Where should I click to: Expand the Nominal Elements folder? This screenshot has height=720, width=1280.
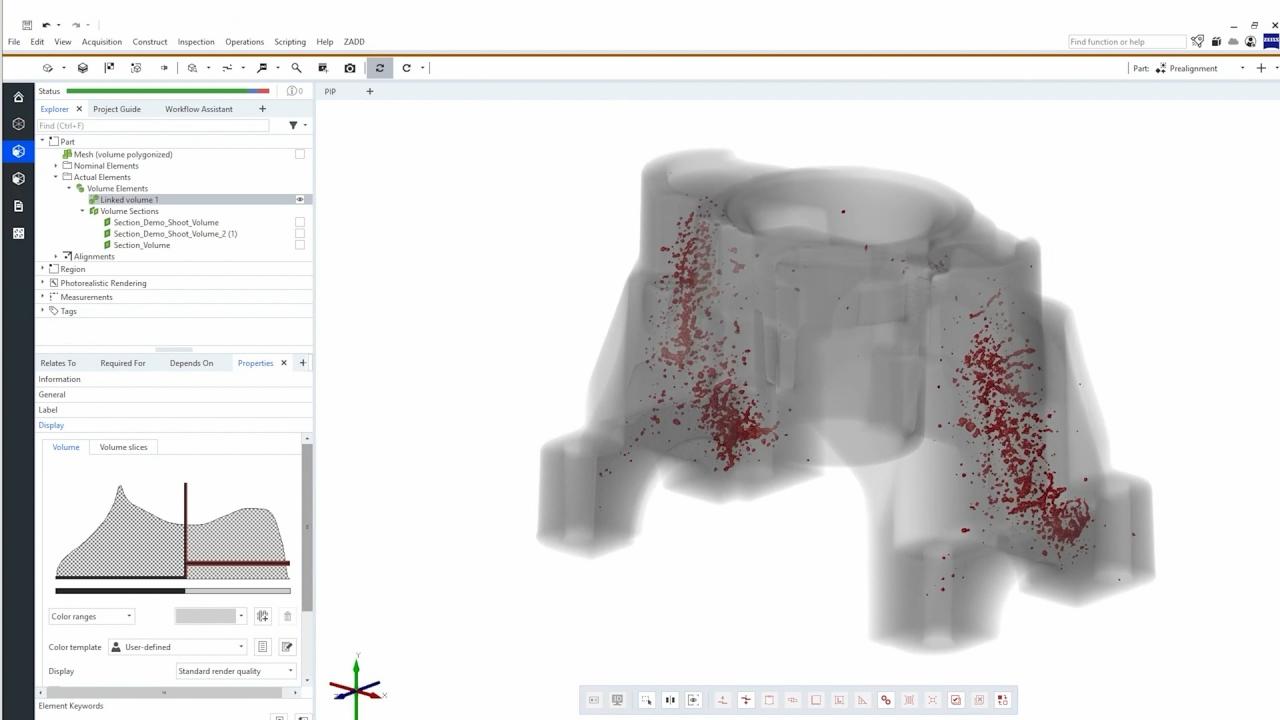(x=56, y=166)
